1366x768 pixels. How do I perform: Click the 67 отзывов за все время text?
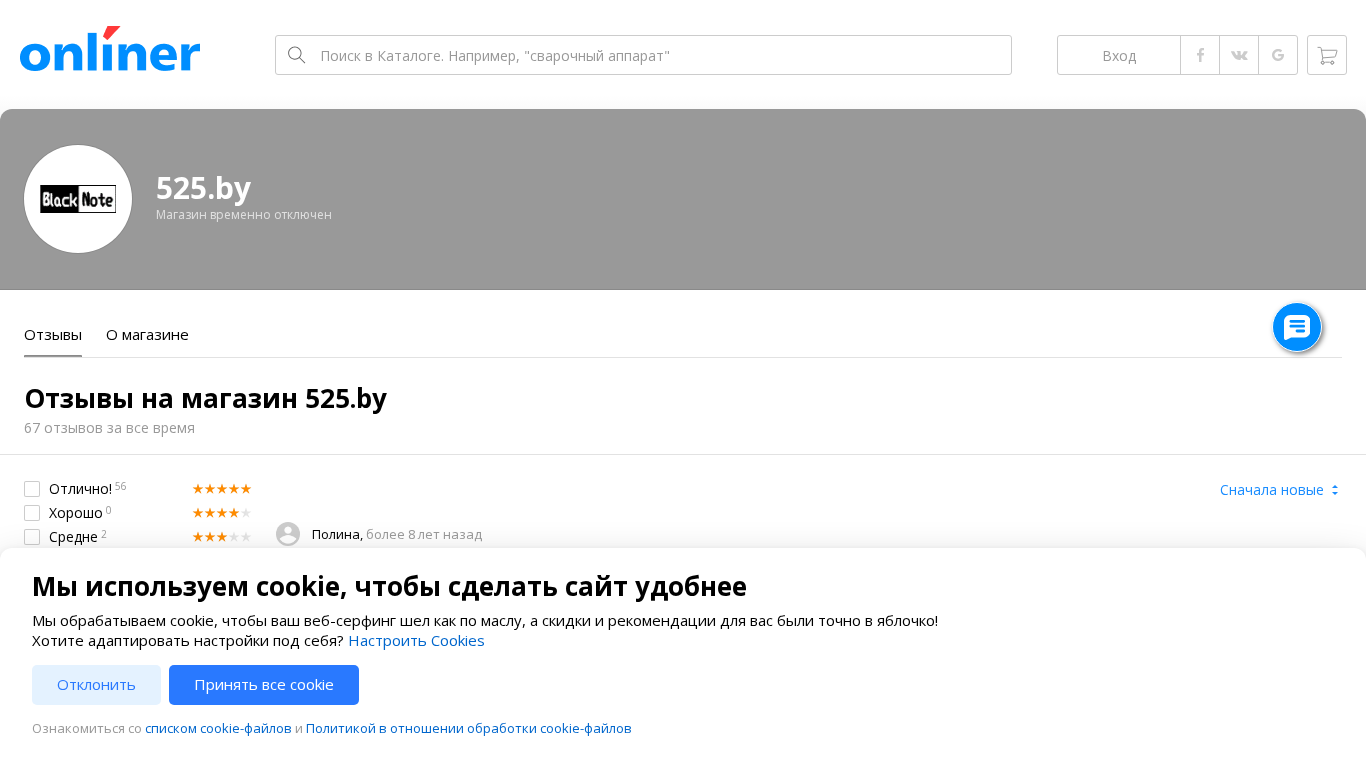click(x=109, y=428)
